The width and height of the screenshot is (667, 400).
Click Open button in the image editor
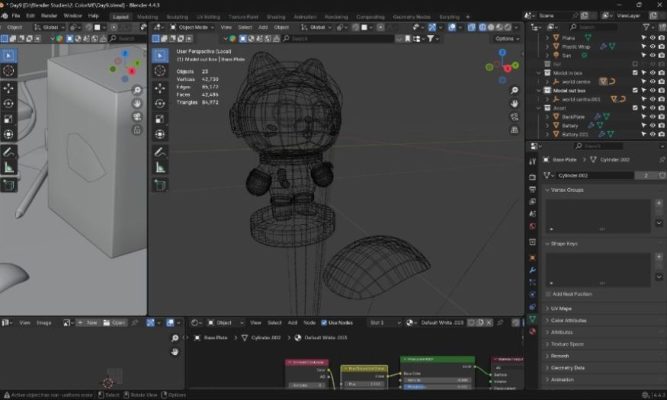[117, 323]
